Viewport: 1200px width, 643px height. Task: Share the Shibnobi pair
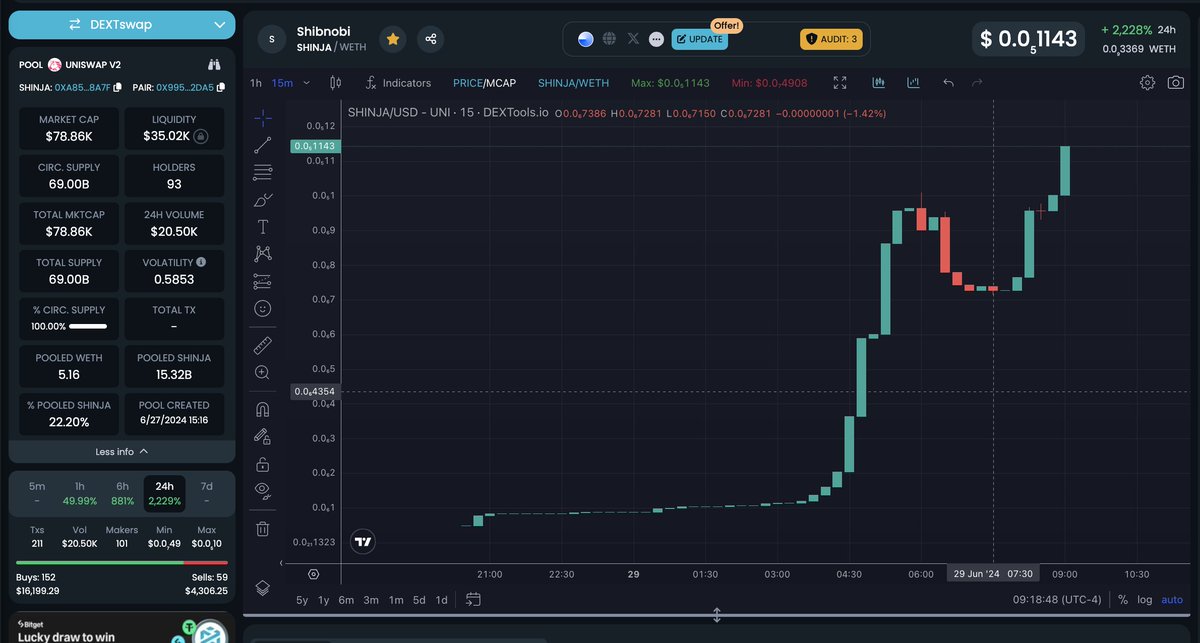431,39
